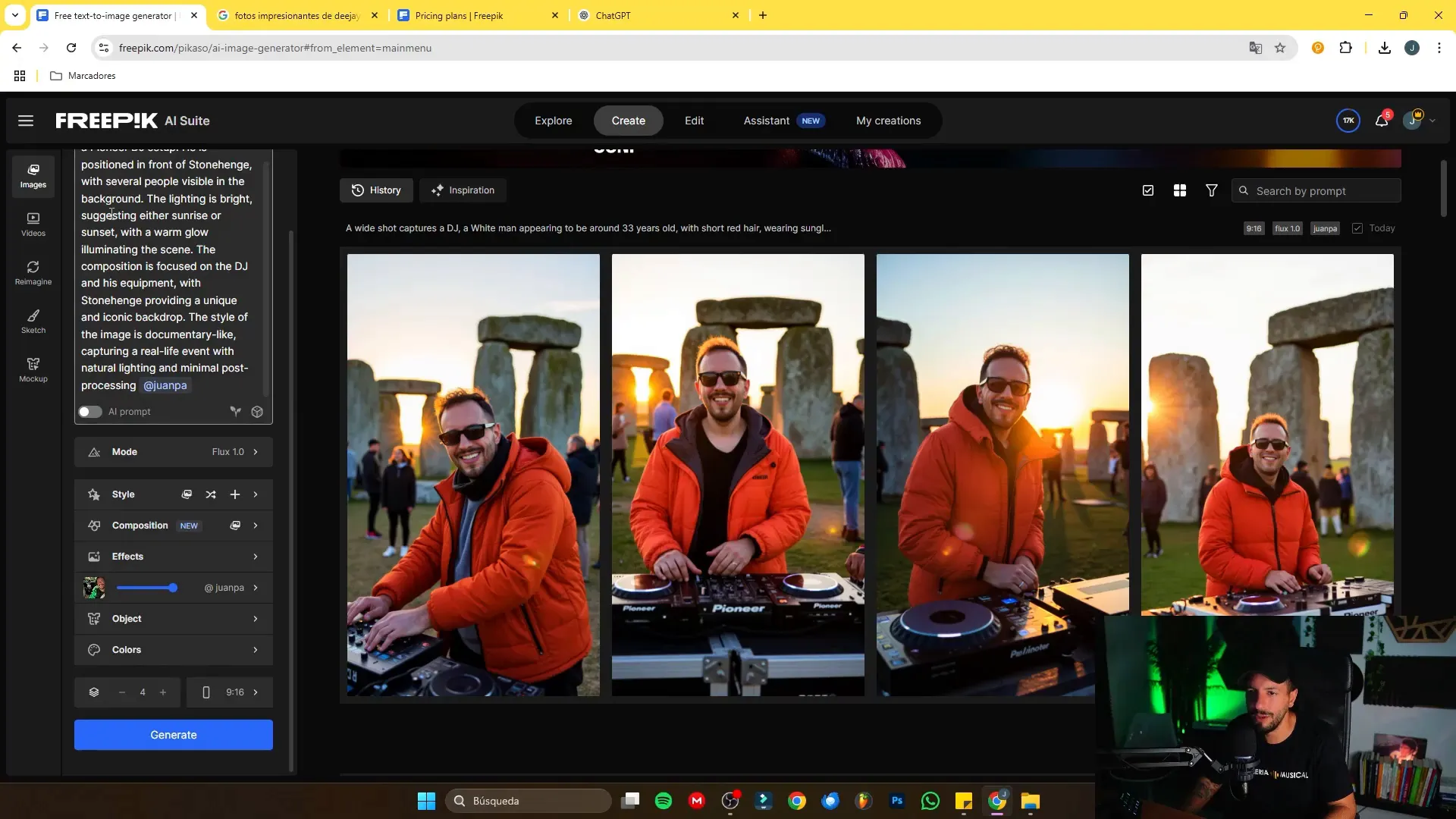Click the Freepik AI Suite logo
This screenshot has width=1456, height=819.
[133, 121]
